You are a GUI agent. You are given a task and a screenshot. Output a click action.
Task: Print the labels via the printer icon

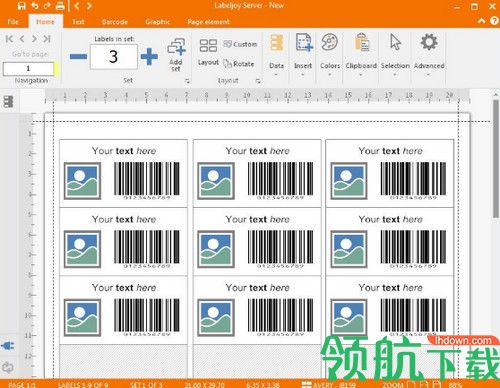coord(60,6)
